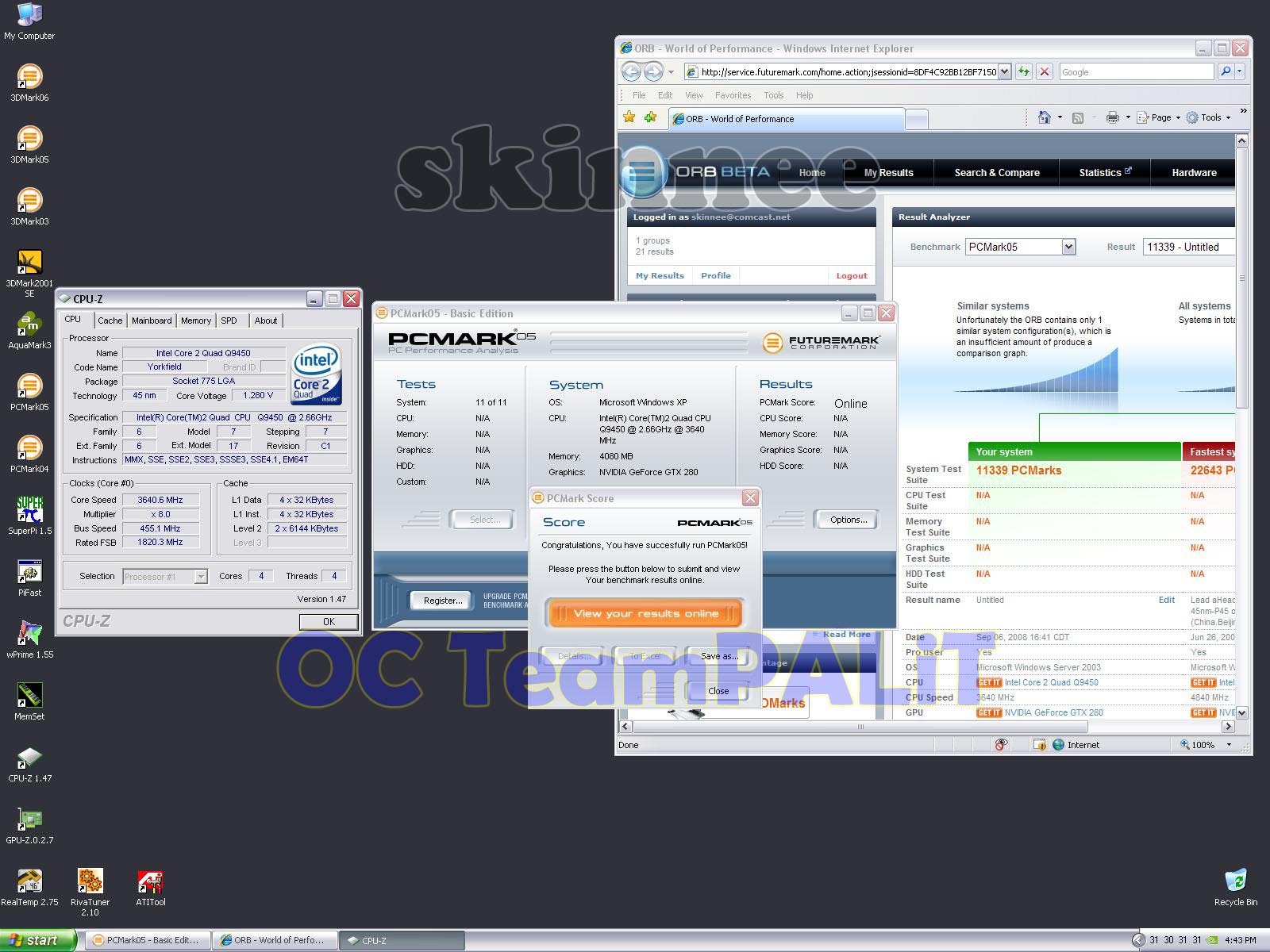The width and height of the screenshot is (1270, 952).
Task: Open the IE File menu
Action: (639, 95)
